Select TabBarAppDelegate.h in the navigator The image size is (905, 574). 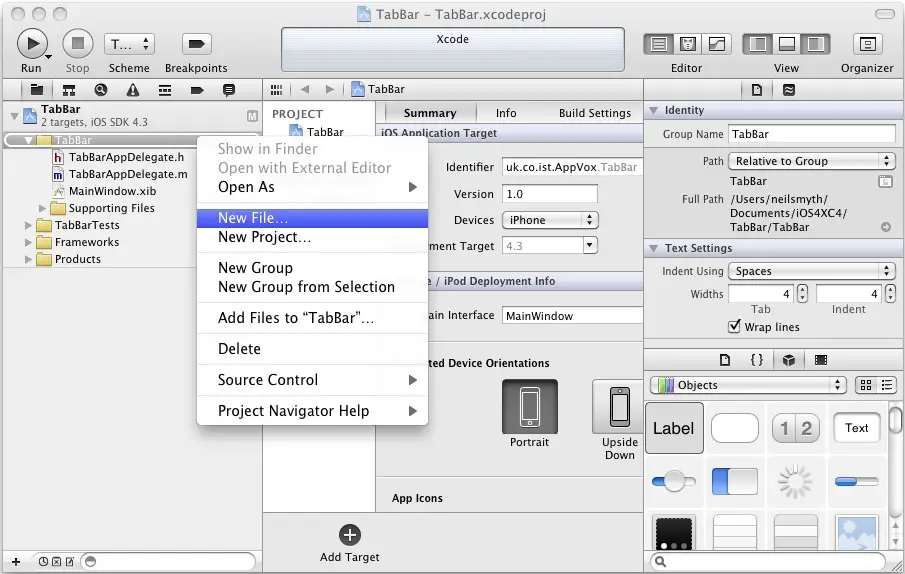(x=126, y=157)
